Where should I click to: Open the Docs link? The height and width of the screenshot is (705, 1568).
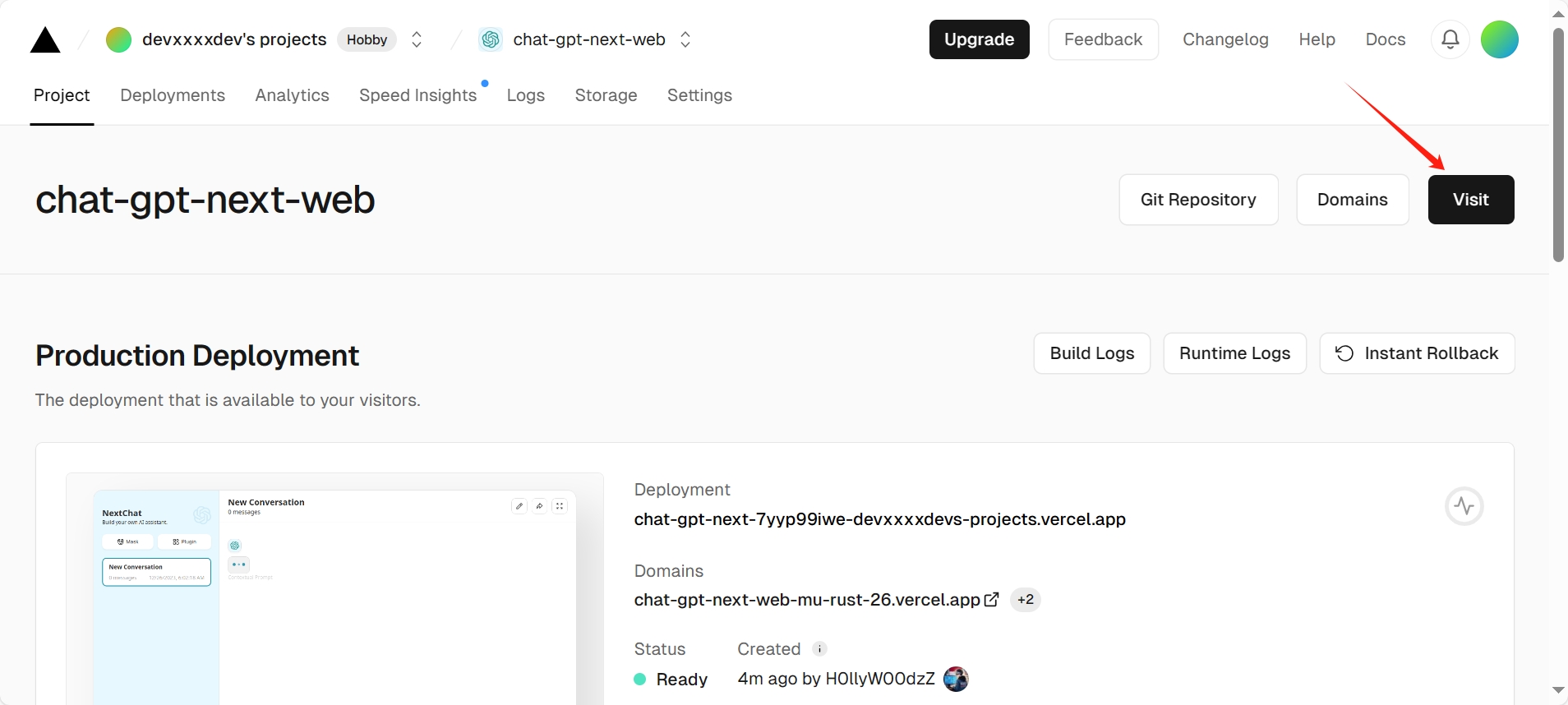[x=1386, y=39]
